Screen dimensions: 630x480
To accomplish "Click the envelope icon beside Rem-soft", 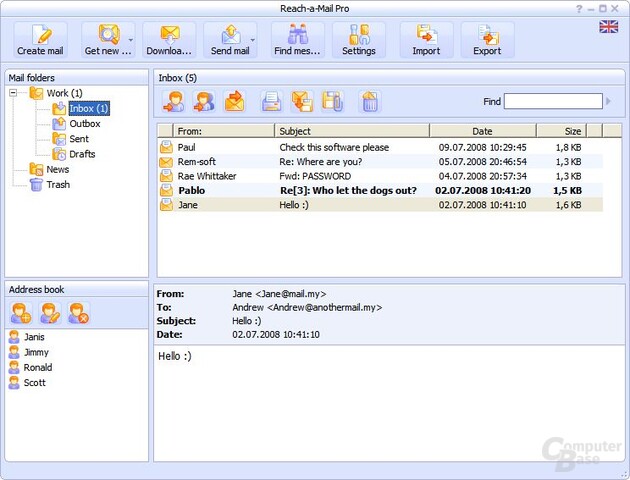I will (166, 162).
